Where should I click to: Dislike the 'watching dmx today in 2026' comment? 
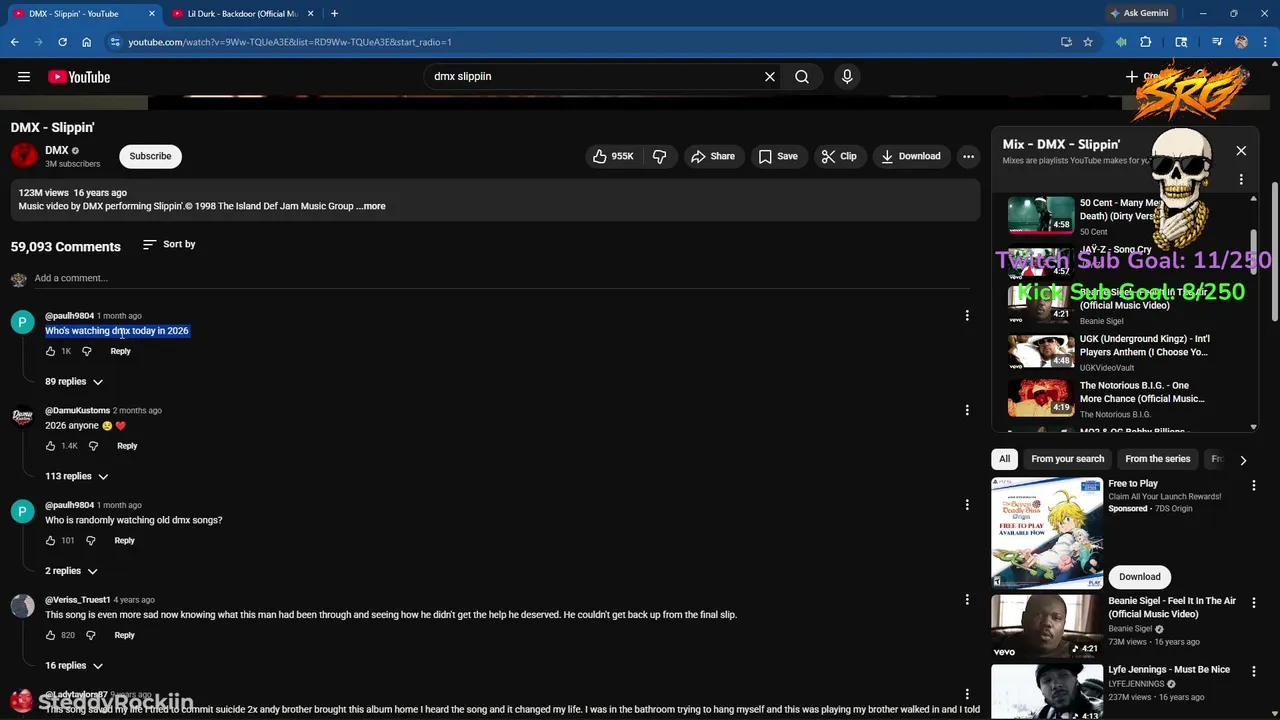pos(86,351)
